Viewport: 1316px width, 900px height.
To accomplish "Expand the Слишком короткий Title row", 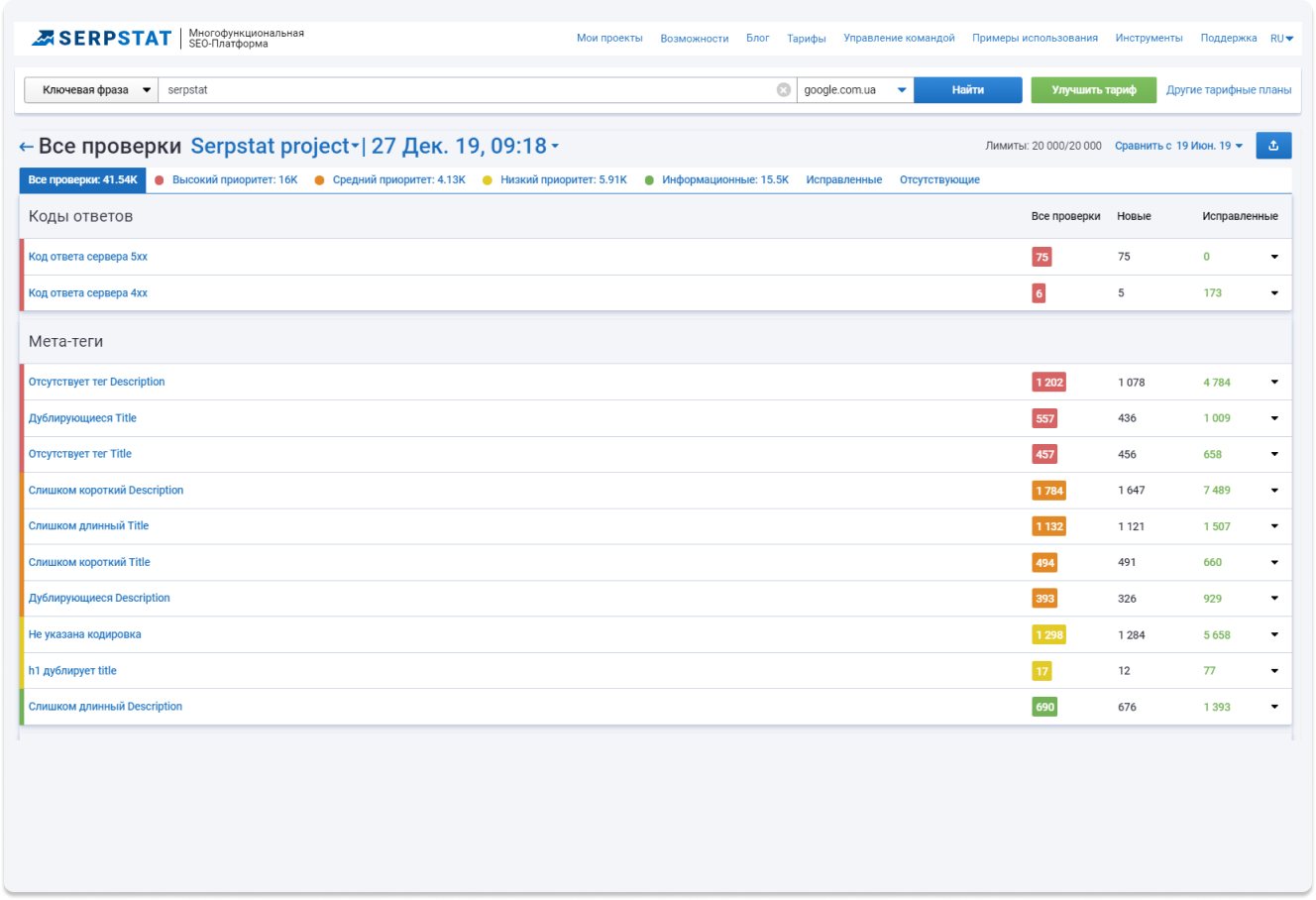I will click(1274, 562).
